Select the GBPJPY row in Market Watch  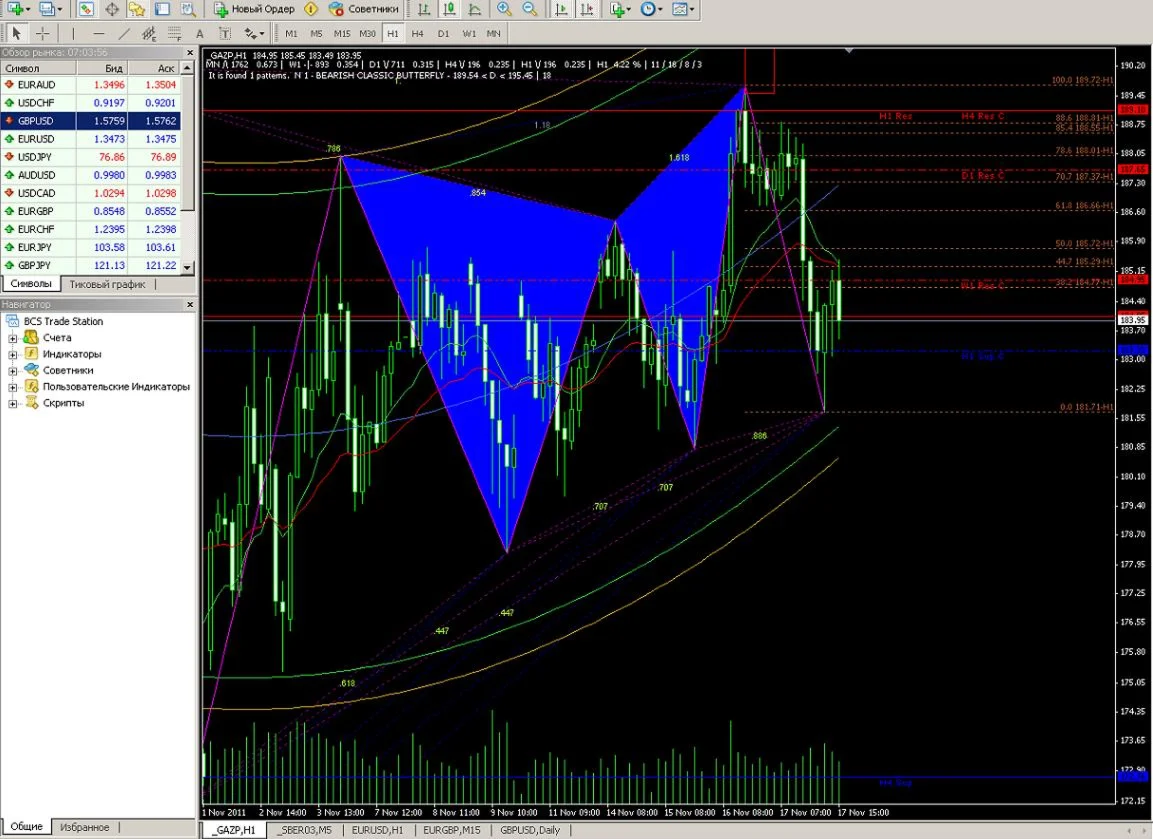click(x=90, y=265)
